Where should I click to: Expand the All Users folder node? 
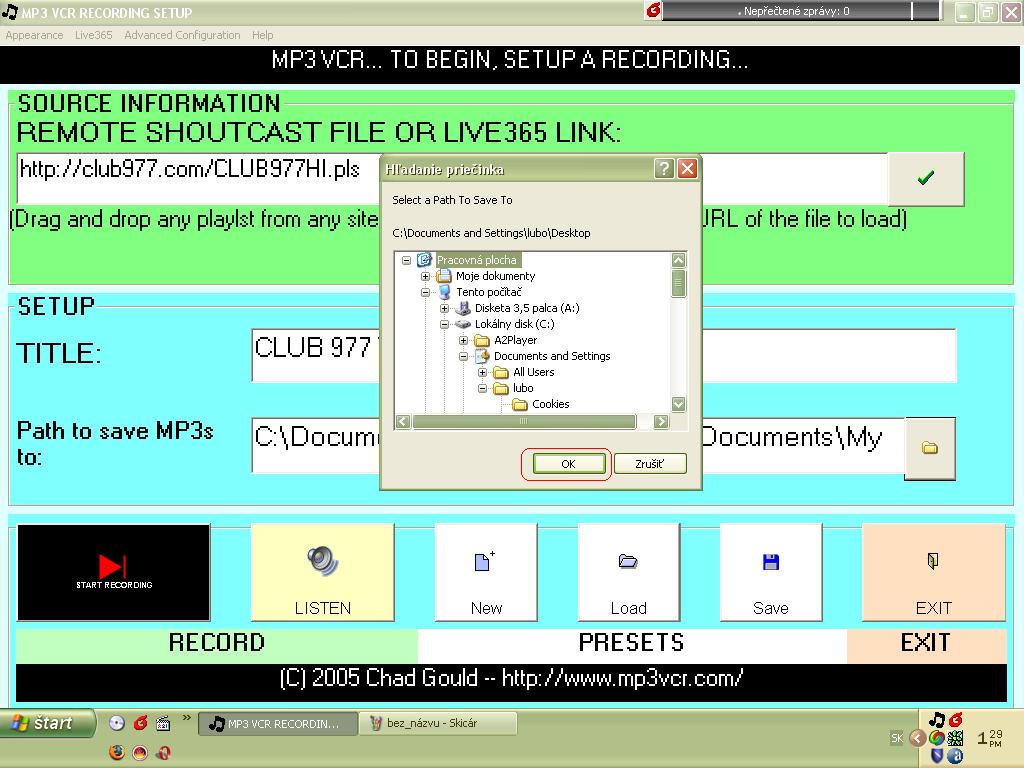483,372
